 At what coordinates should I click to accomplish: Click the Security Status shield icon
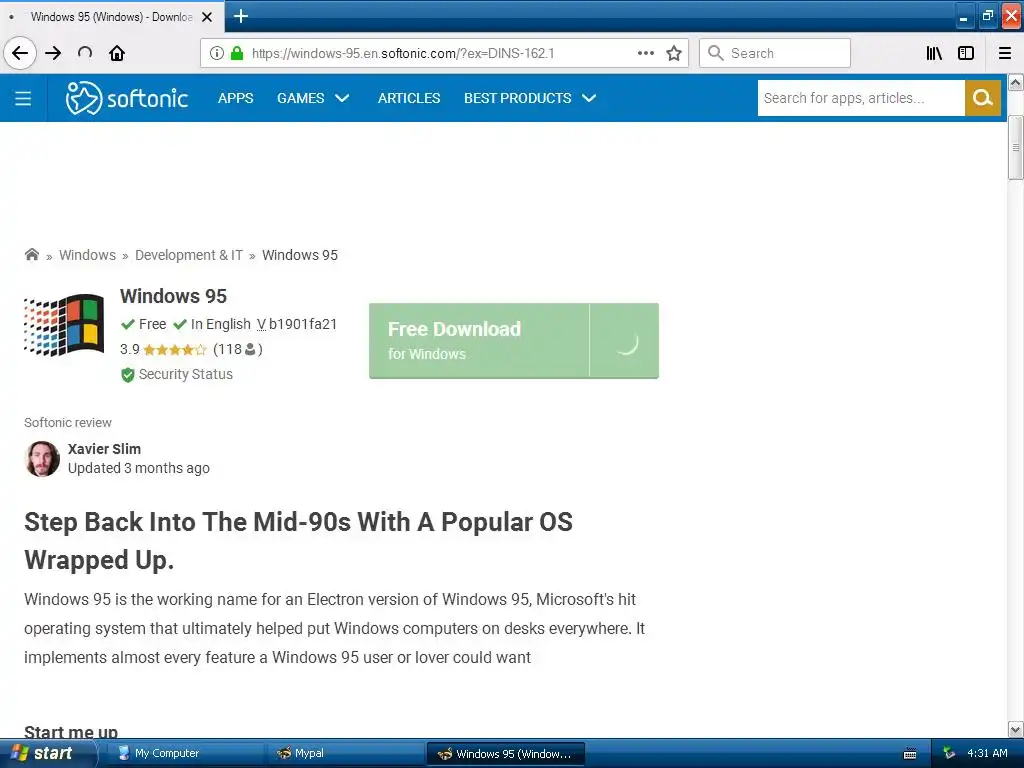[x=127, y=375]
